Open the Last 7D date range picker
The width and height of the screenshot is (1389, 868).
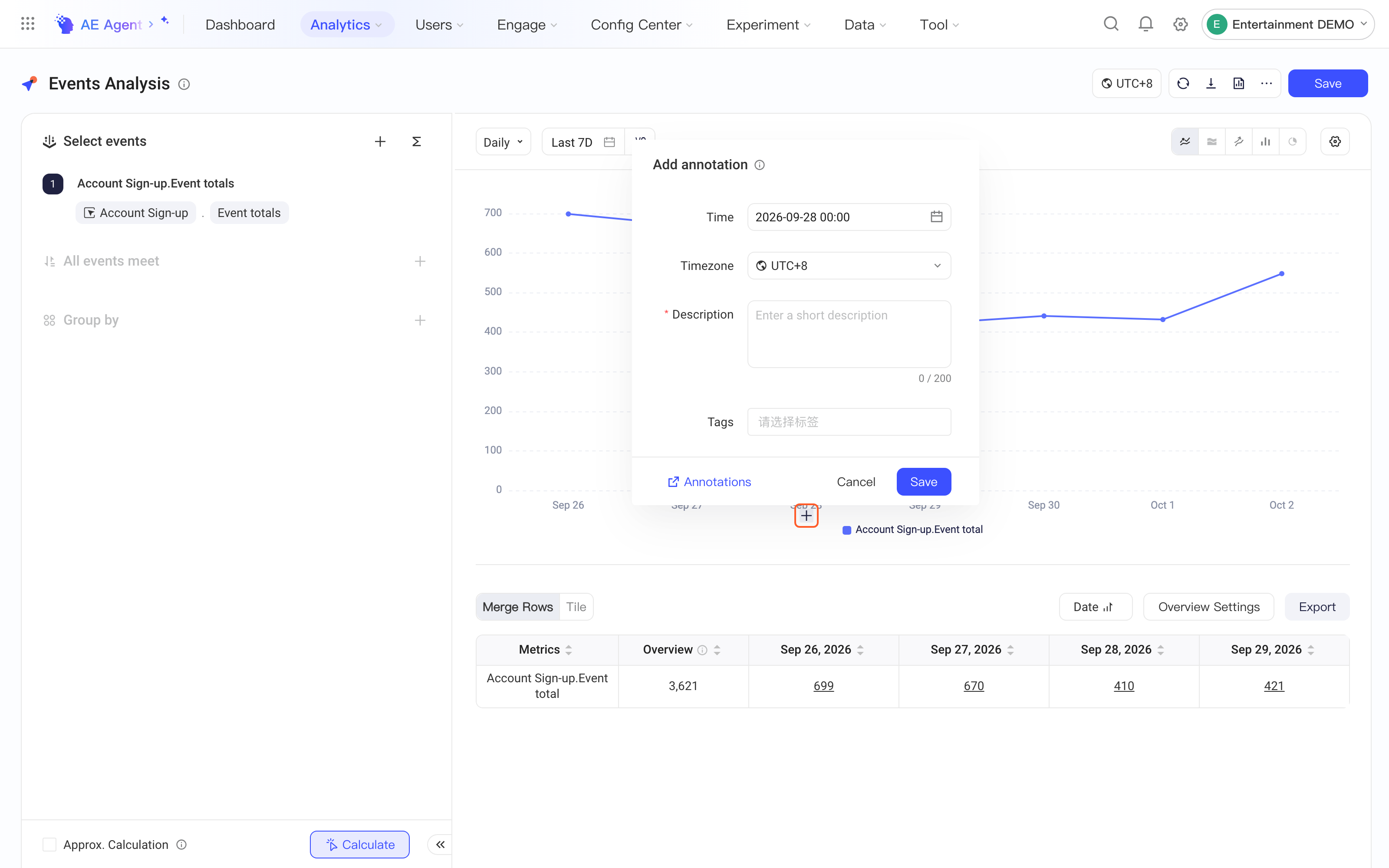point(583,142)
